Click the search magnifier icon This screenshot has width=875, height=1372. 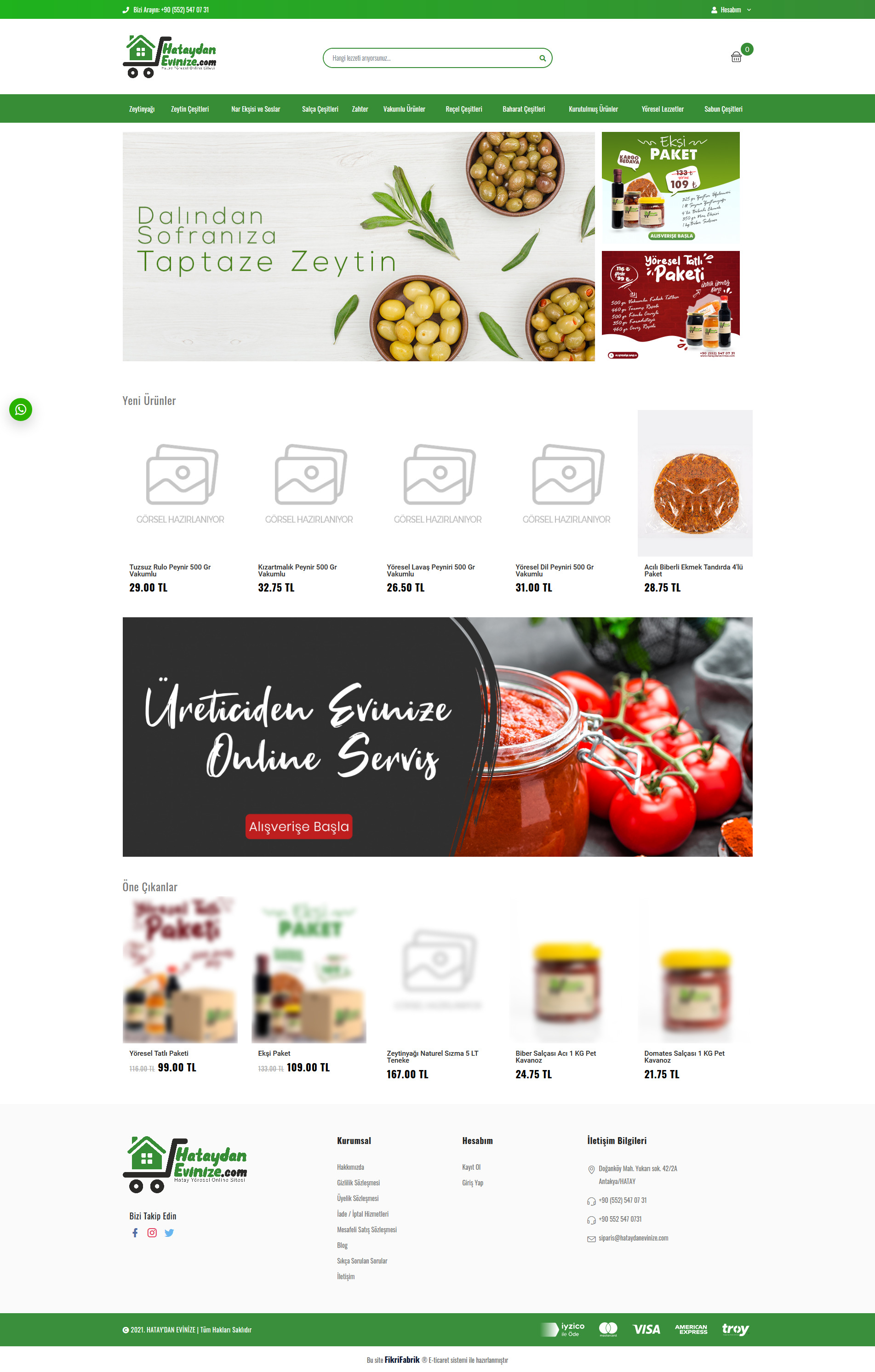542,58
